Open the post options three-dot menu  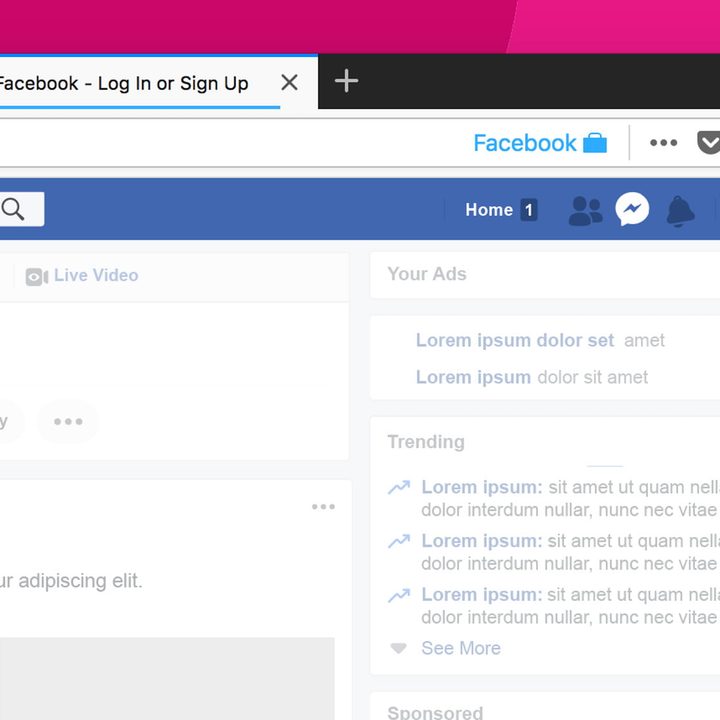323,507
